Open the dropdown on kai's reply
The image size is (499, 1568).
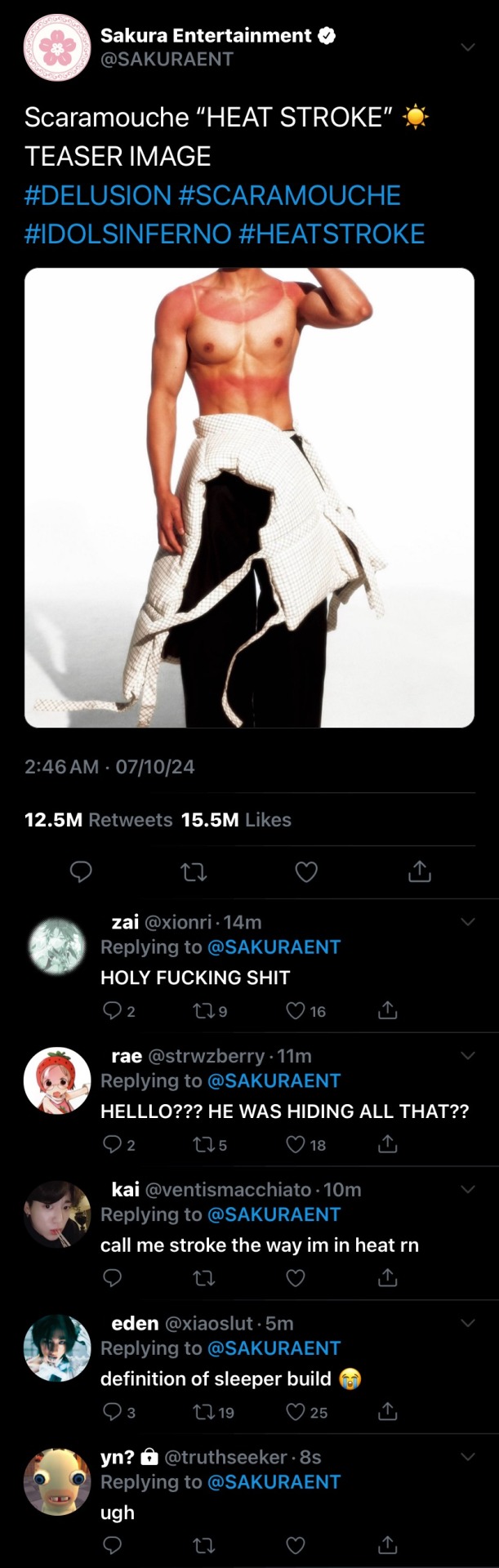click(x=468, y=1189)
